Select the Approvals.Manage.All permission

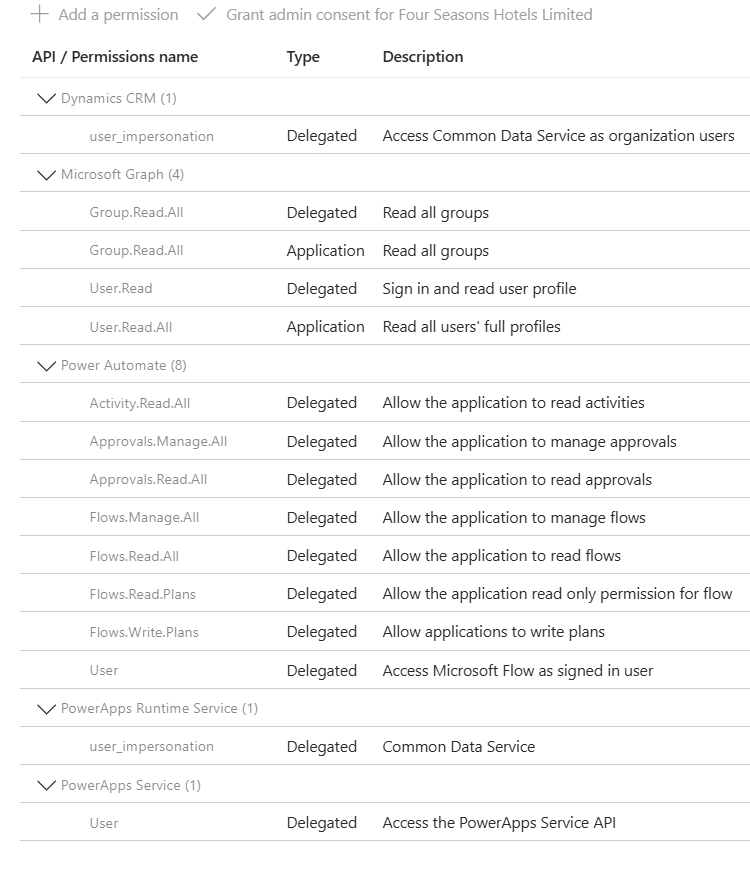[x=156, y=441]
